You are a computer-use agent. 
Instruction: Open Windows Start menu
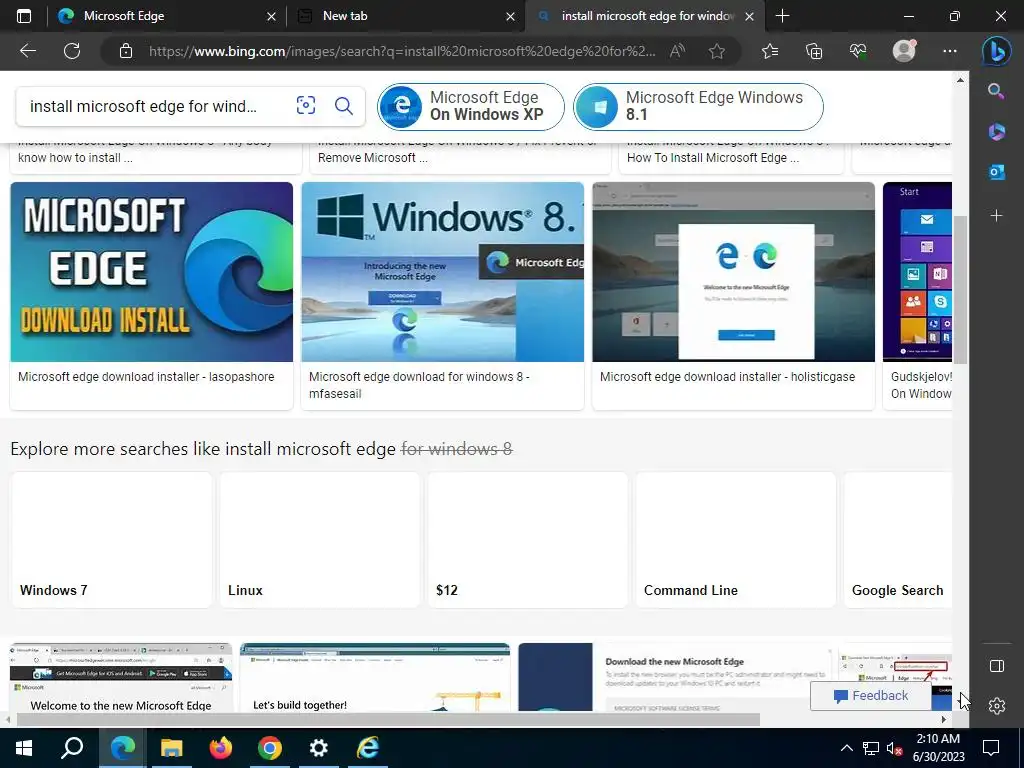tap(24, 748)
